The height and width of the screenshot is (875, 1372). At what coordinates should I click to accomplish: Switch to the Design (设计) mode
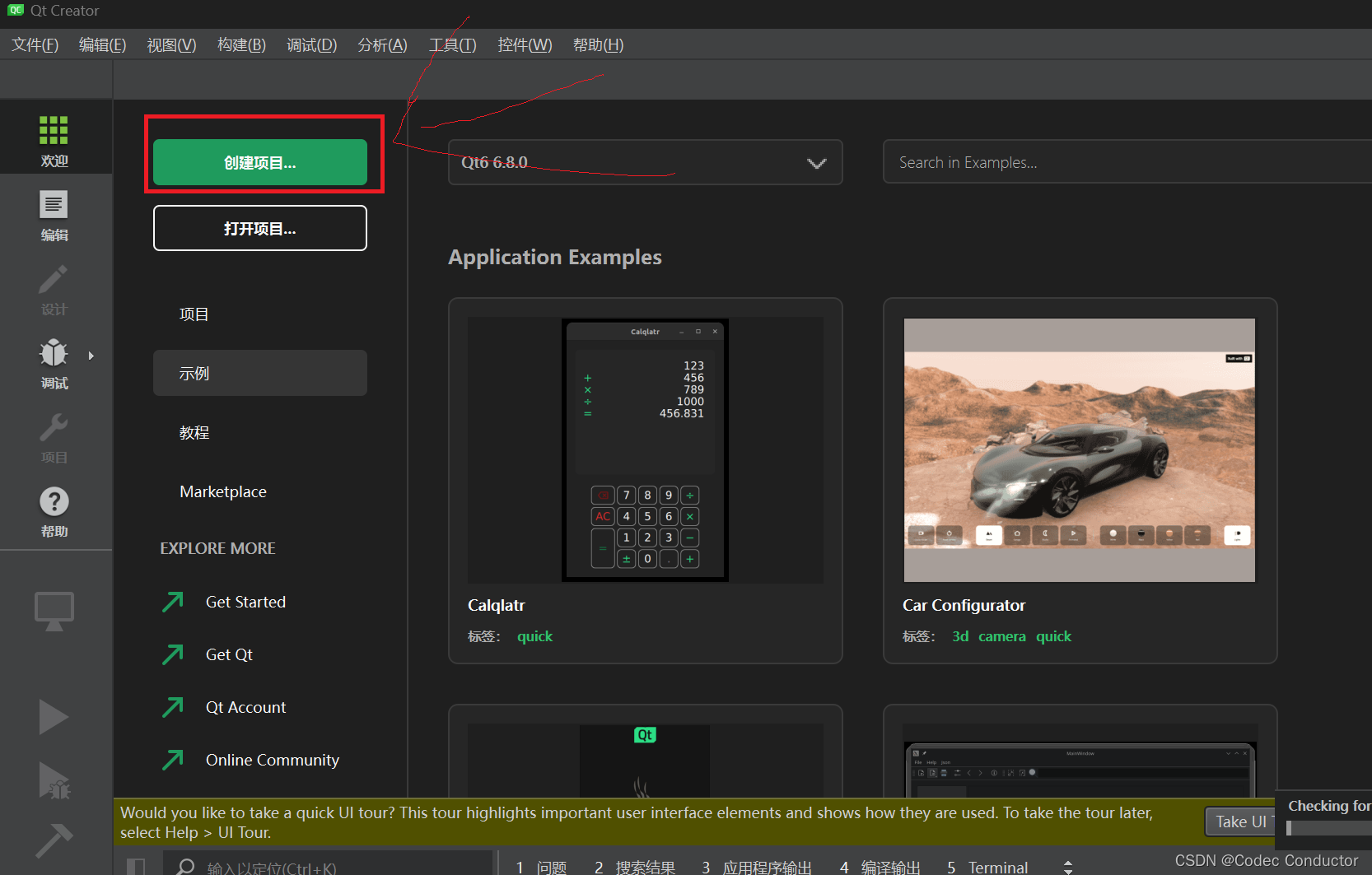coord(54,290)
